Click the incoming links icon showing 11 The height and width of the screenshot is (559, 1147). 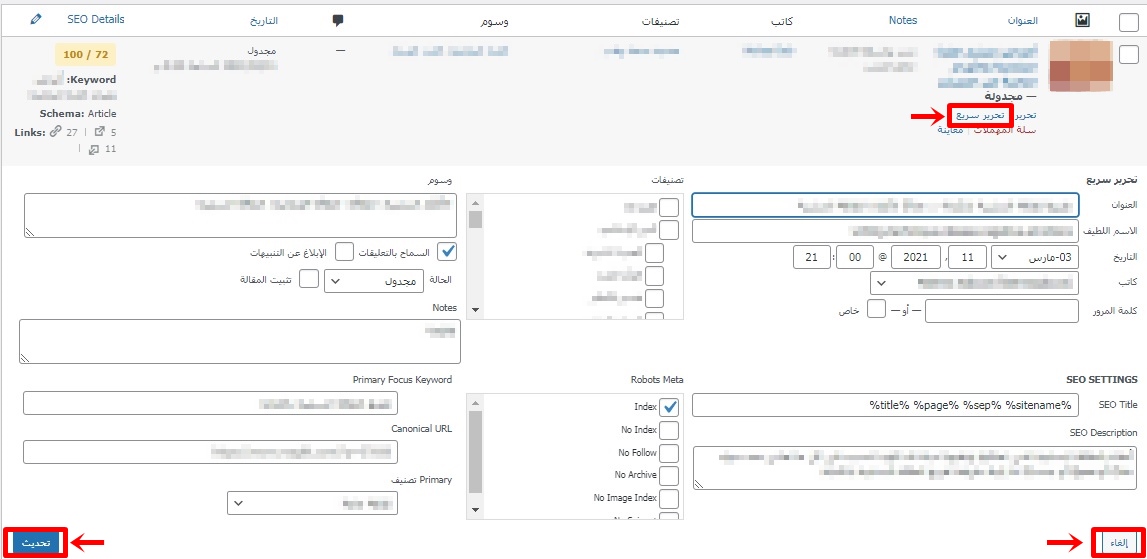[93, 149]
